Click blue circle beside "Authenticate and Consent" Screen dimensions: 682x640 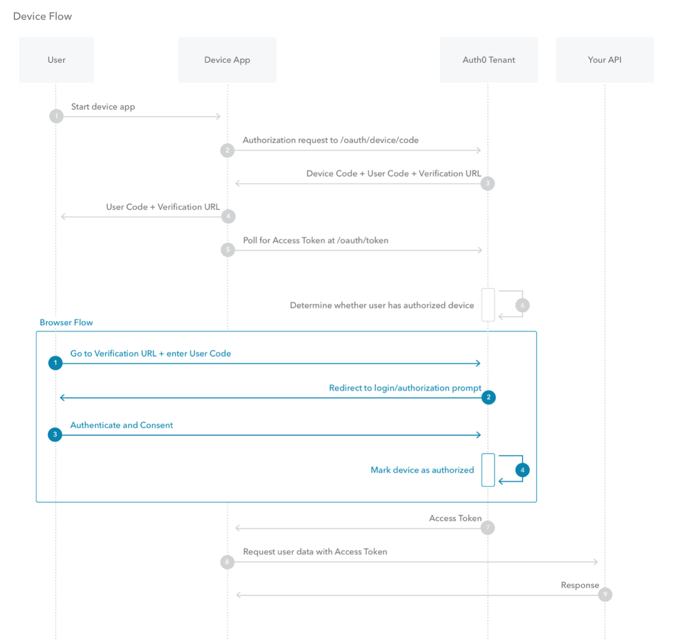(55, 434)
